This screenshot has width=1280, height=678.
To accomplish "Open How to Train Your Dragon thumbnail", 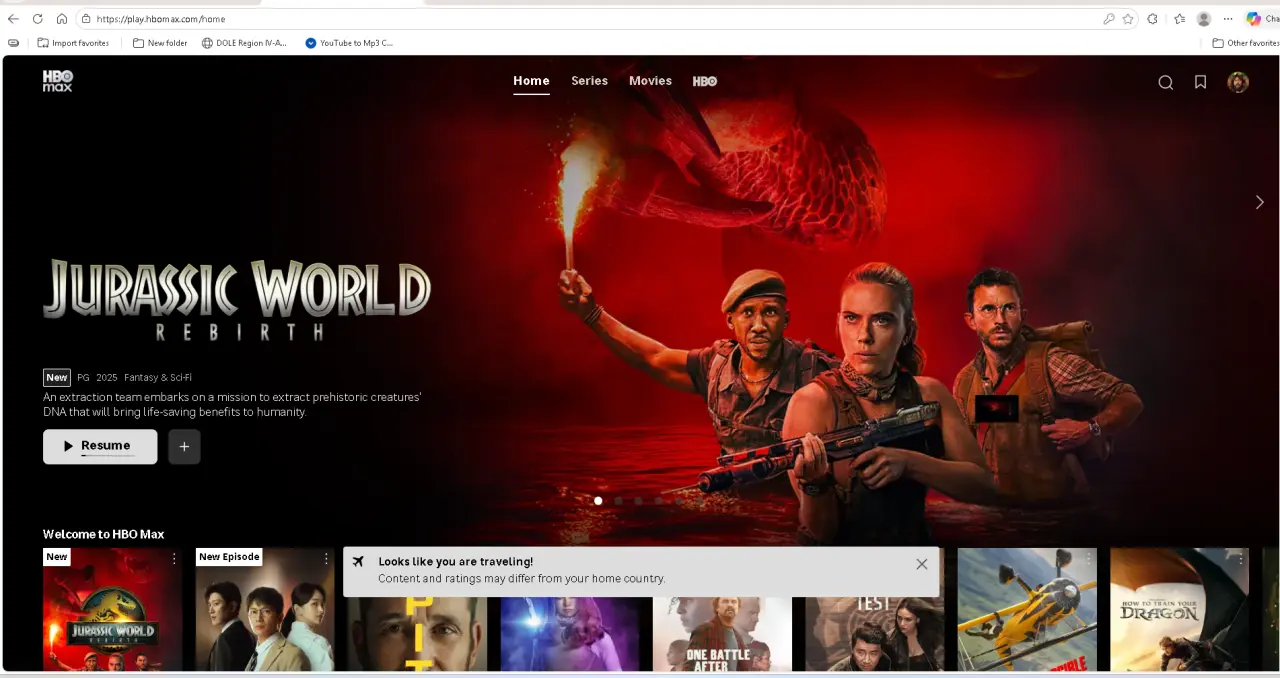I will tap(1179, 609).
